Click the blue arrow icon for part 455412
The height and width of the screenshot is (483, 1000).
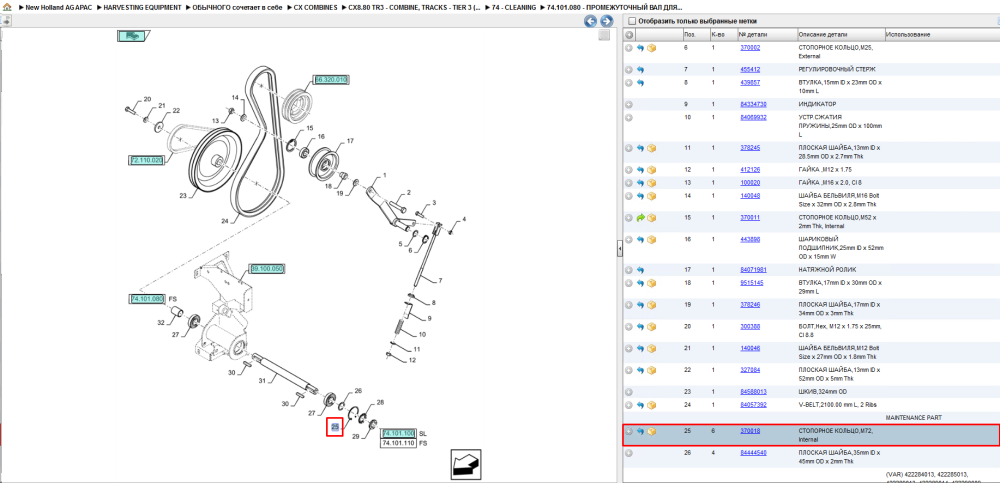640,70
